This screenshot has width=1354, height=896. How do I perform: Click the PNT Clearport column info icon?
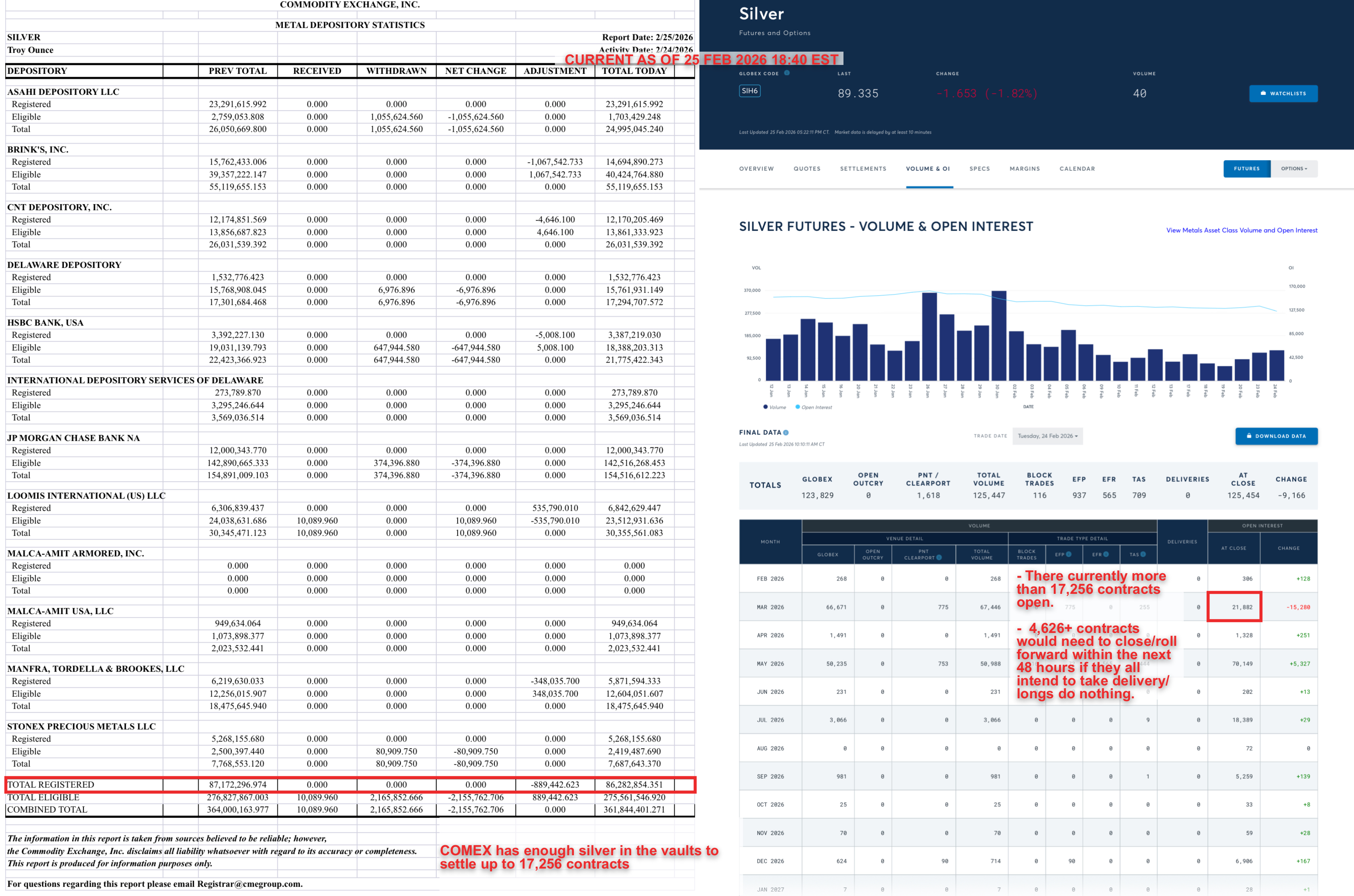click(939, 558)
